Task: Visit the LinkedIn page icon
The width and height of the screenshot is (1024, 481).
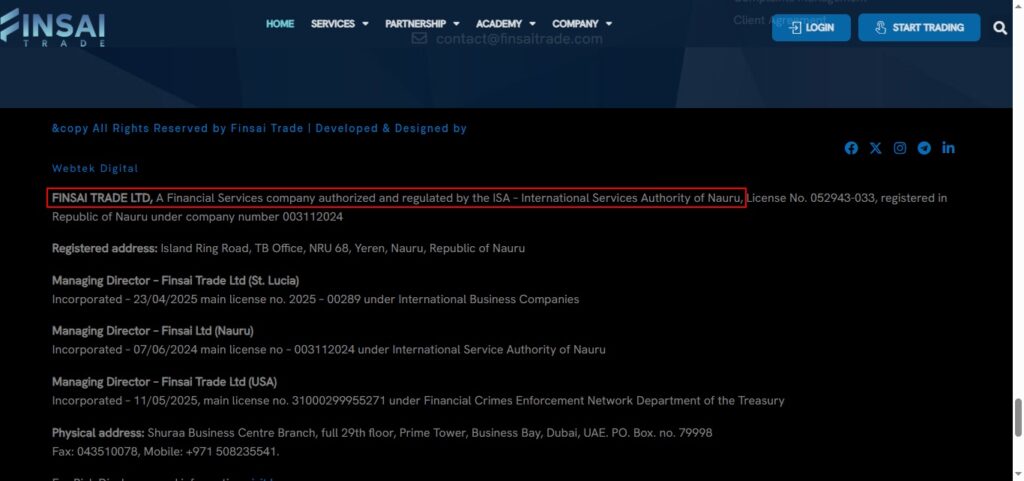Action: click(x=948, y=148)
